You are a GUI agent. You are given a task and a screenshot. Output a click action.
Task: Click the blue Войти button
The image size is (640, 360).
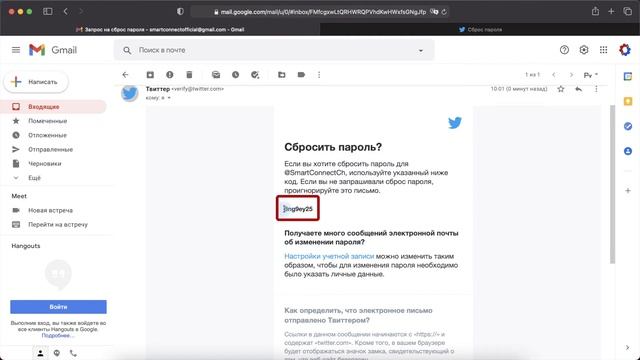pyautogui.click(x=58, y=307)
